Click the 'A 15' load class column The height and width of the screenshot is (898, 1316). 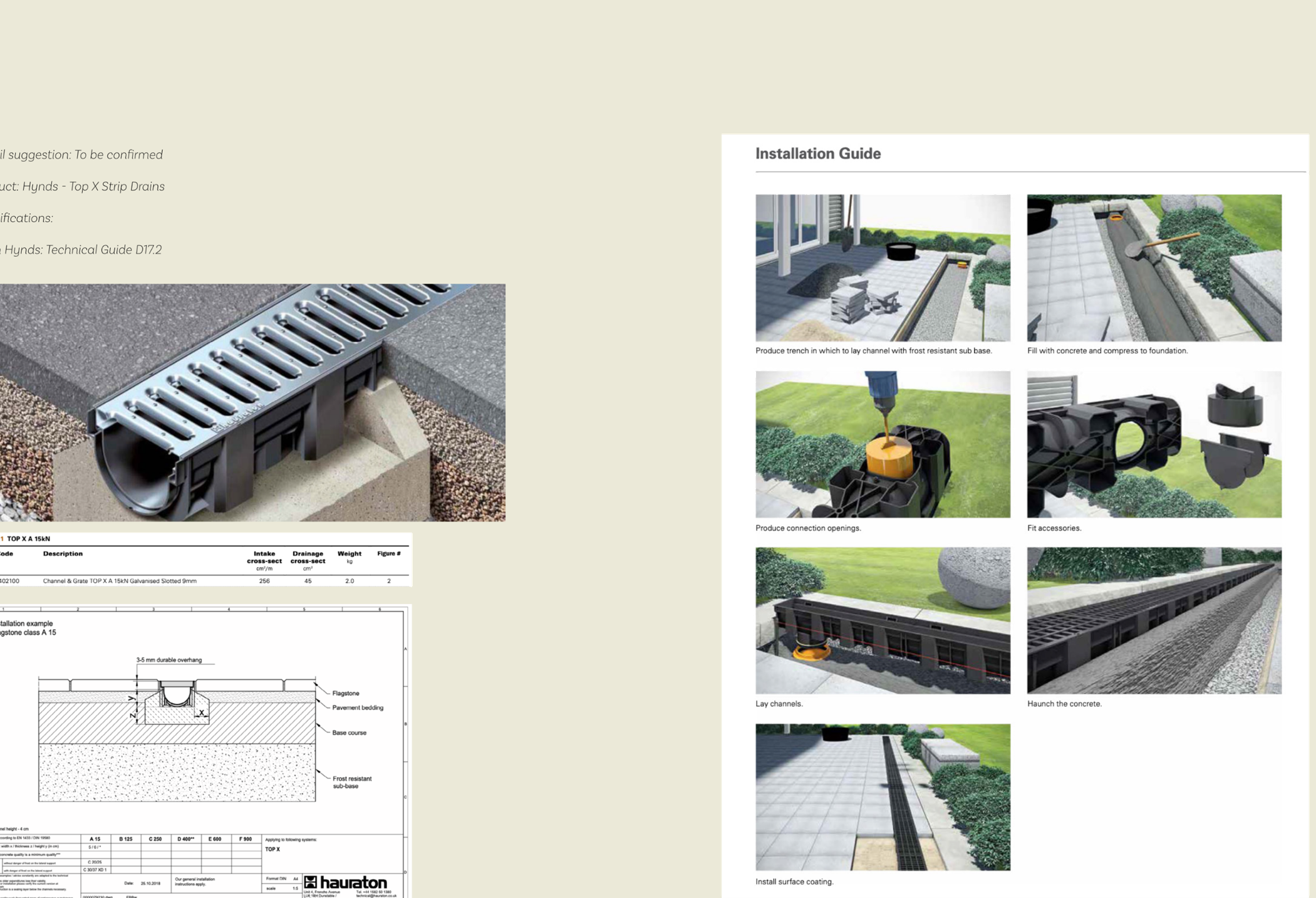tap(95, 838)
